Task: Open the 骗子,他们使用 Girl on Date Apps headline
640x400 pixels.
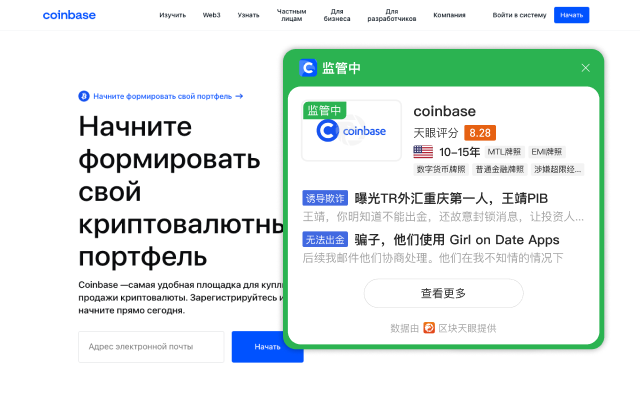Action: click(457, 240)
